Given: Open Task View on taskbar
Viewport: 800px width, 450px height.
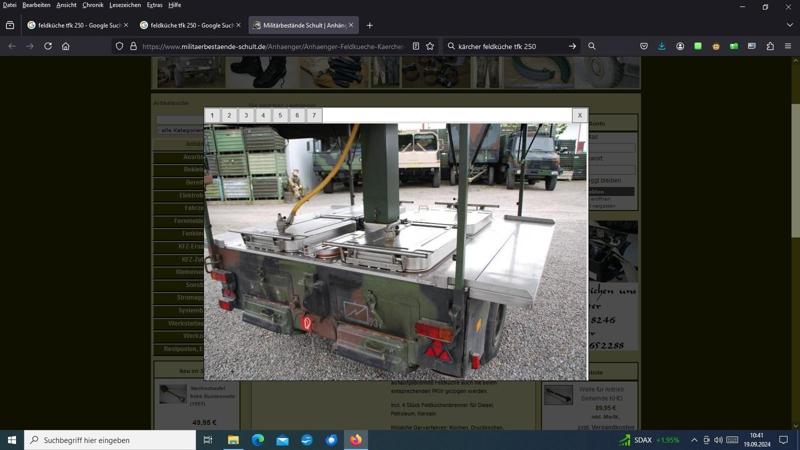Looking at the screenshot, I should [208, 440].
